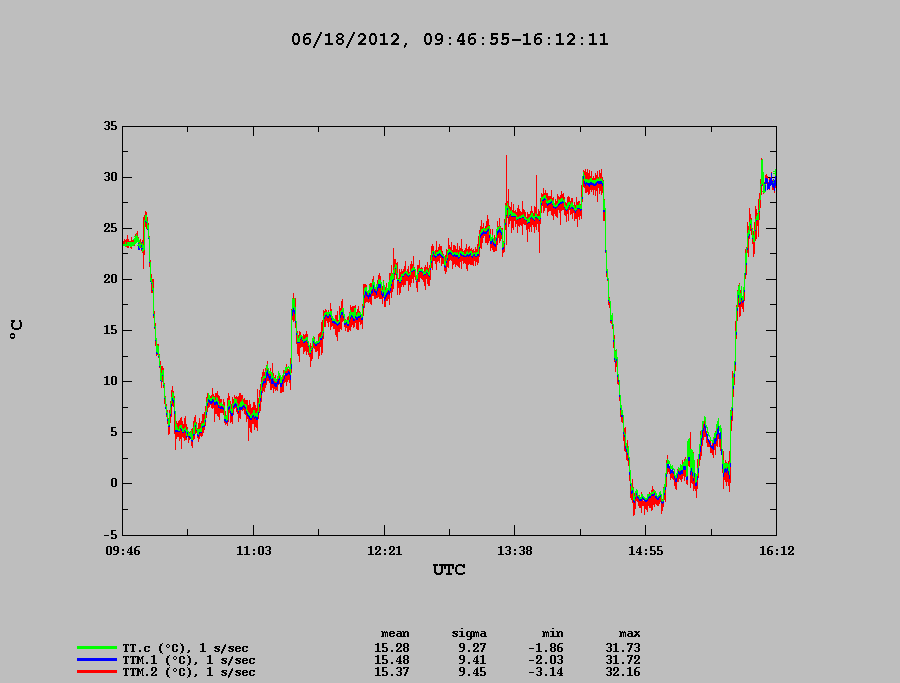
Task: Click the TTM.1 mean value 15.48
Action: (x=392, y=660)
